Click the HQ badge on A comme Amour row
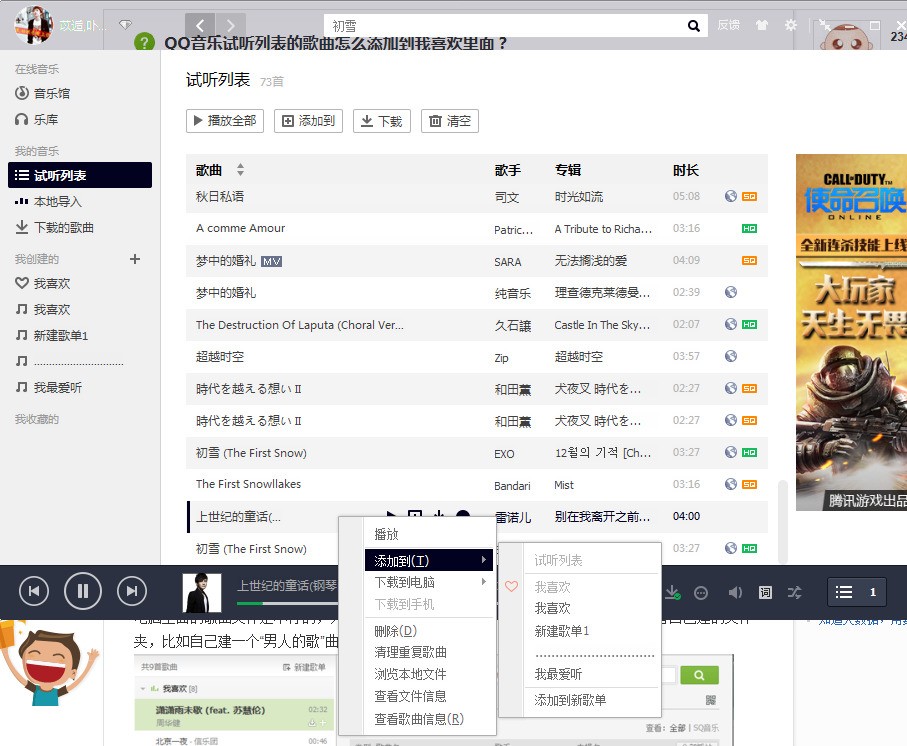The height and width of the screenshot is (746, 907). click(x=749, y=228)
